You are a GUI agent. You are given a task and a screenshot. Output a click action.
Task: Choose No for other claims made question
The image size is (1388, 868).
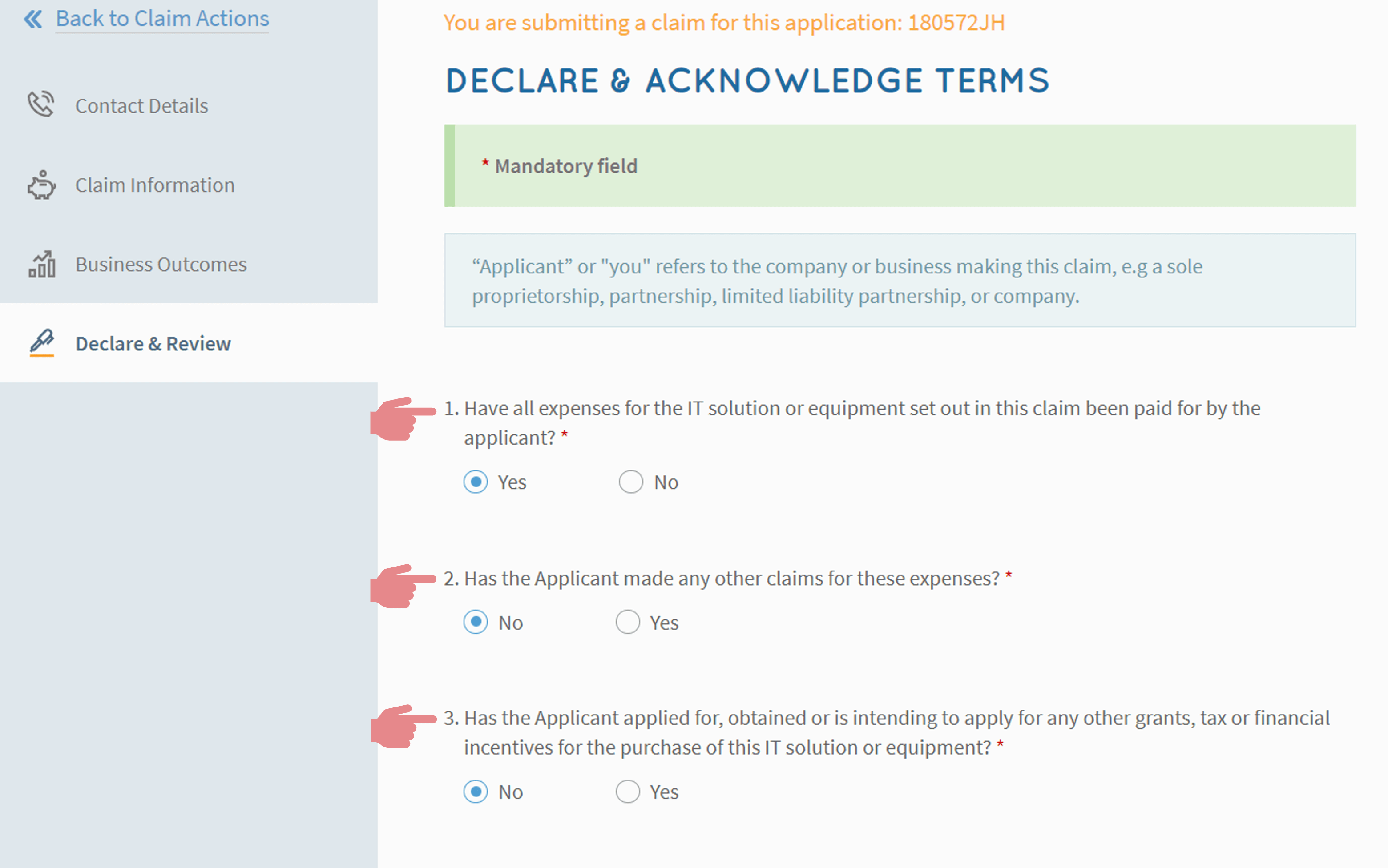476,622
